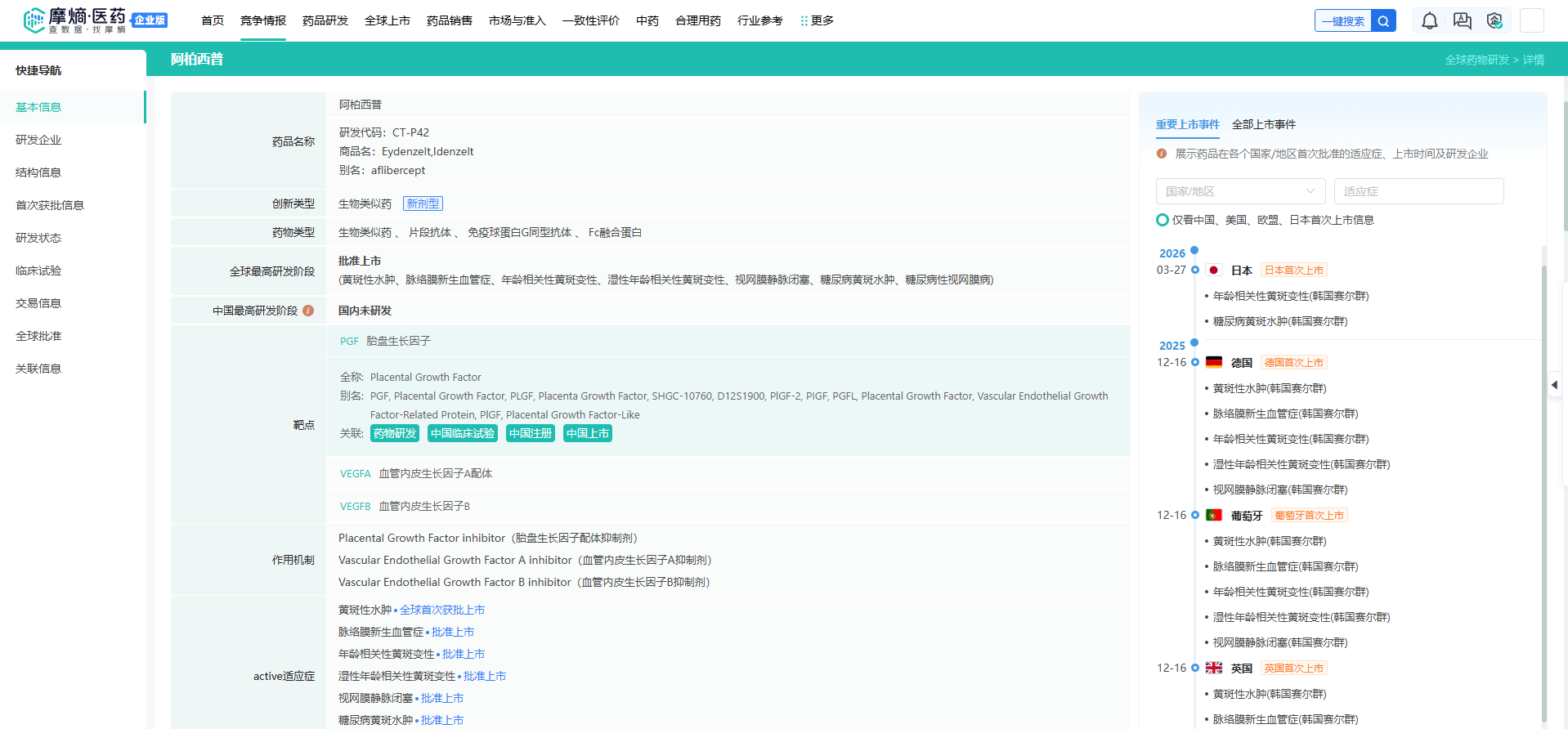Click the 葡萄牙首次上市 tag

[1310, 515]
